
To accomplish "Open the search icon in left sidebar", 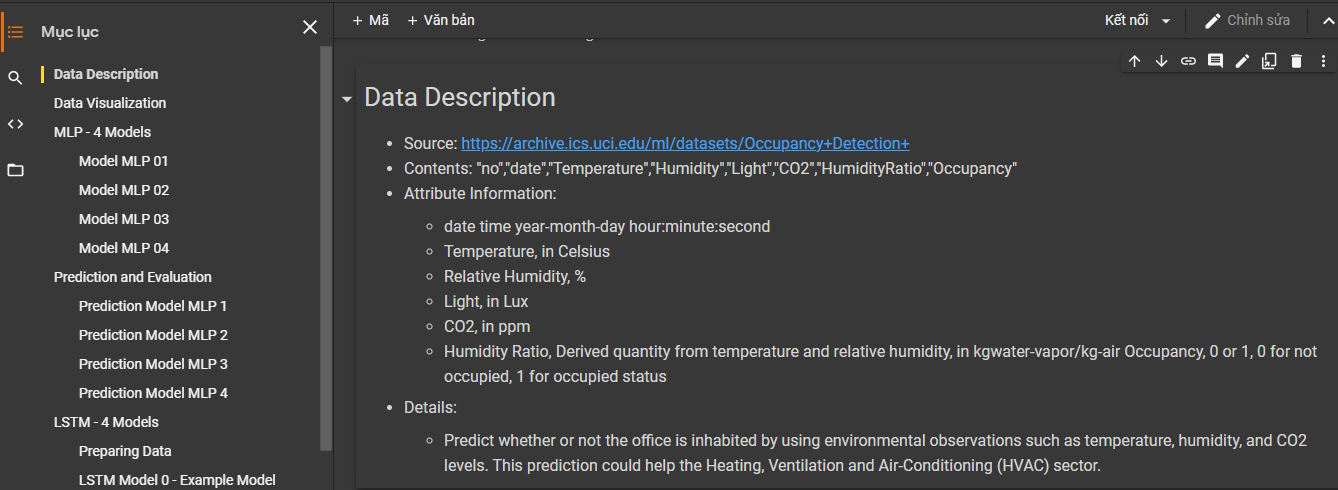I will (x=15, y=78).
